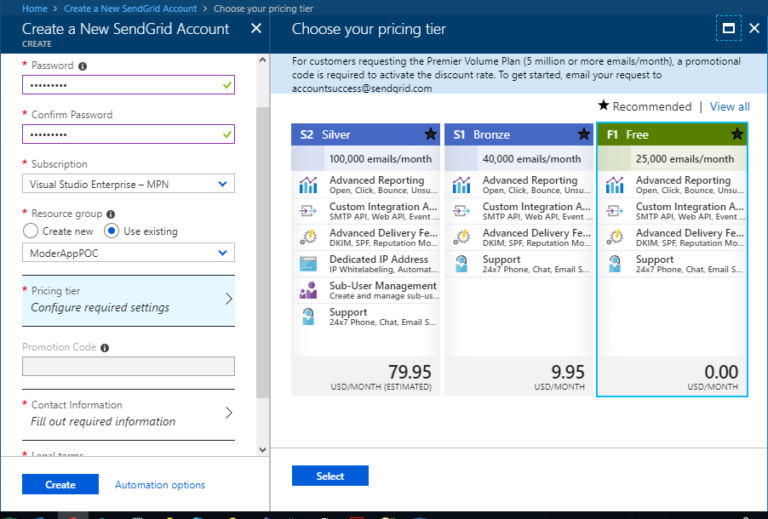The height and width of the screenshot is (519, 768).
Task: Open the ModerAppPOC resource group dropdown
Action: click(x=128, y=254)
